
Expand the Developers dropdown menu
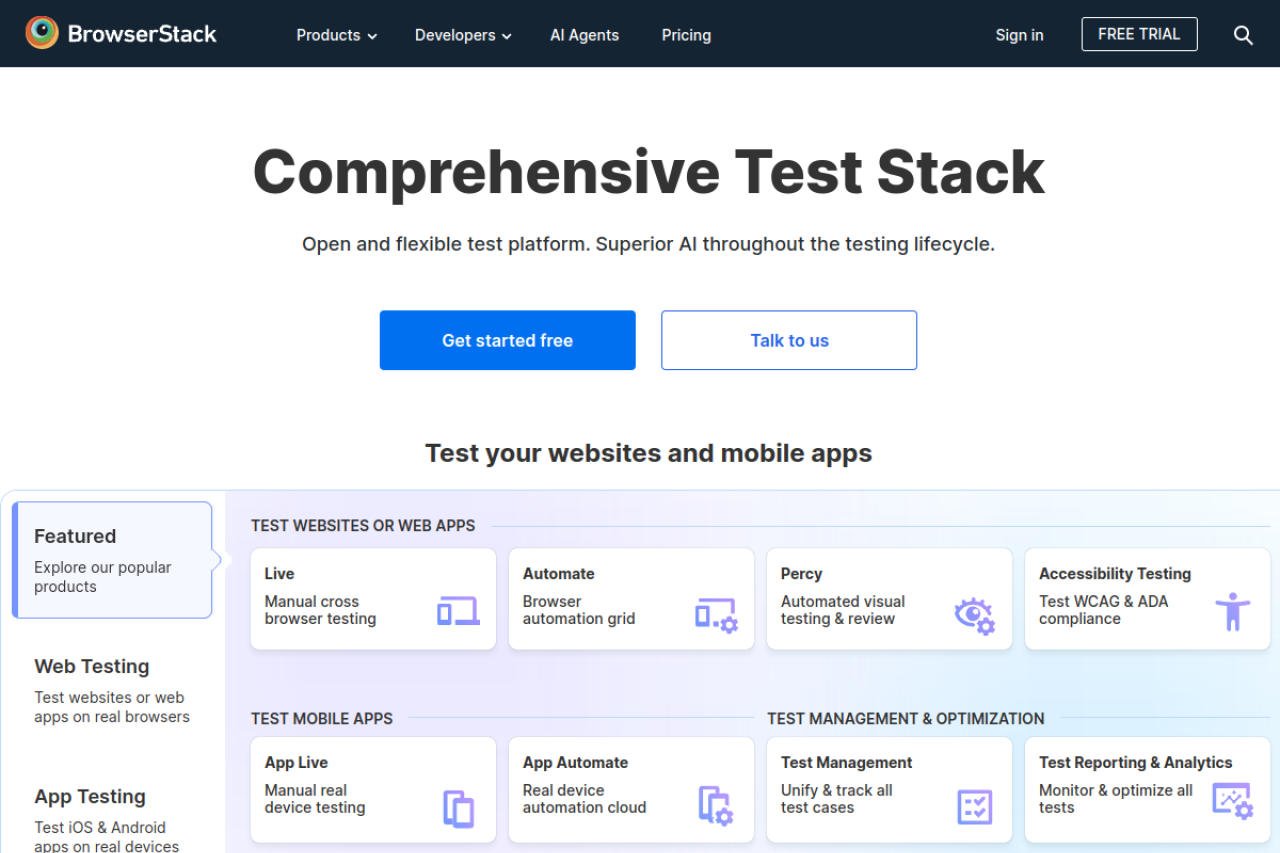(x=463, y=35)
